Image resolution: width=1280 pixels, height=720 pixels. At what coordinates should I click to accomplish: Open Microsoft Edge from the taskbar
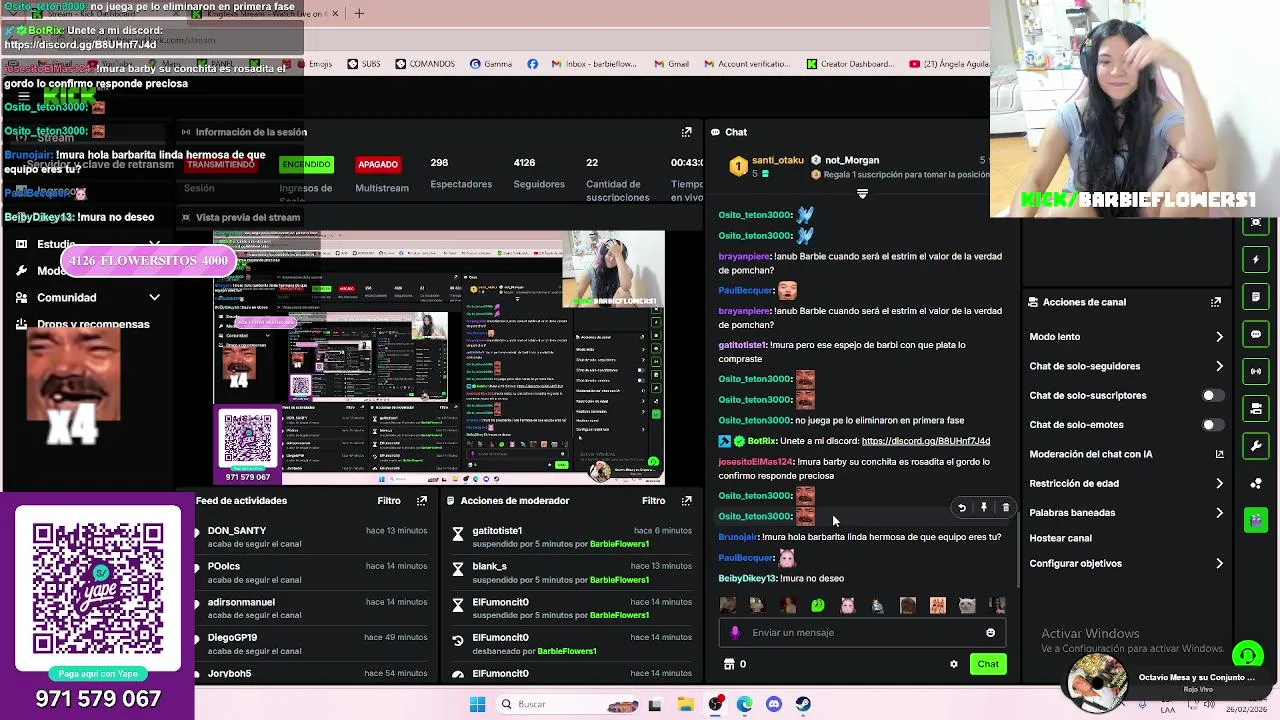(745, 704)
